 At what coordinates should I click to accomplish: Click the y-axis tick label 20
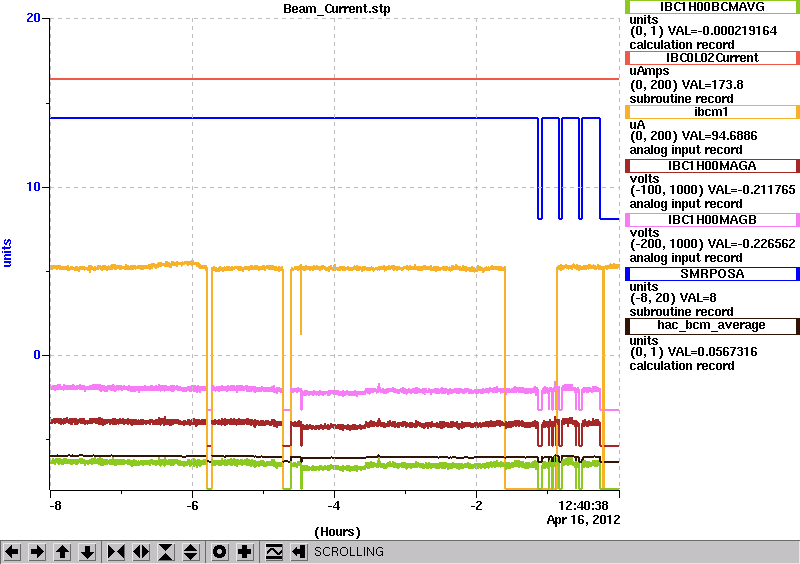point(33,18)
